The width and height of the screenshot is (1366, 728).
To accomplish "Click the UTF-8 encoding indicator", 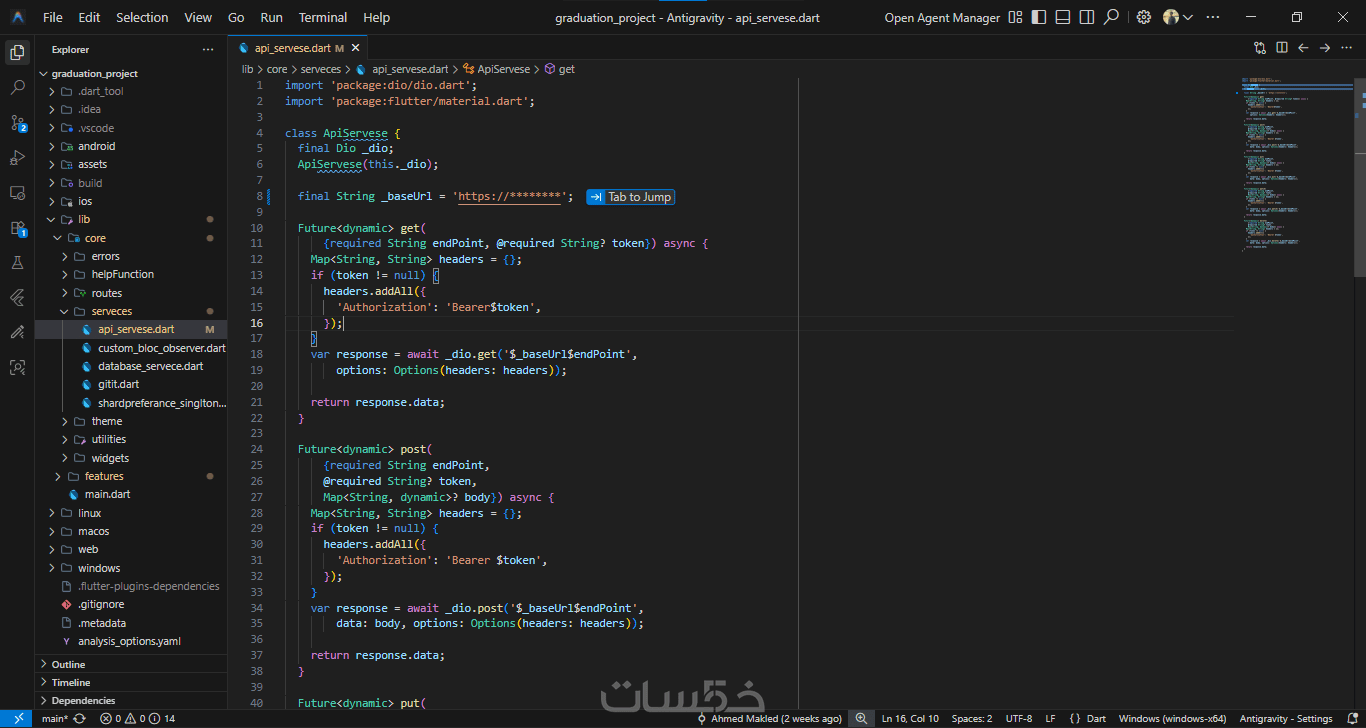I will (1019, 718).
